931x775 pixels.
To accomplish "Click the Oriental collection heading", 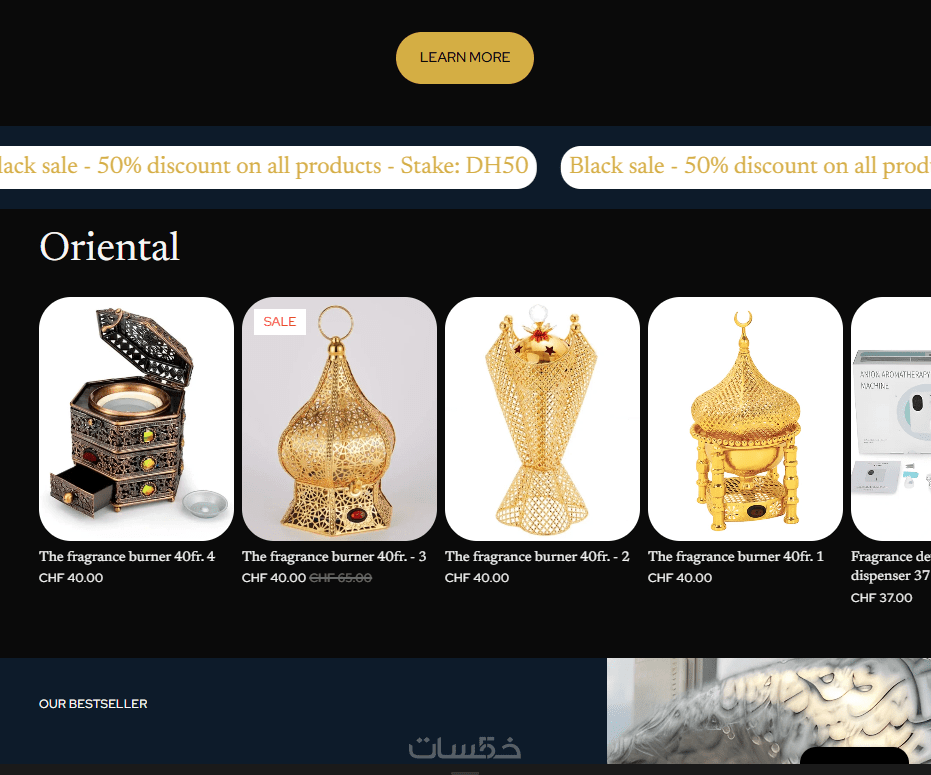I will coord(109,246).
